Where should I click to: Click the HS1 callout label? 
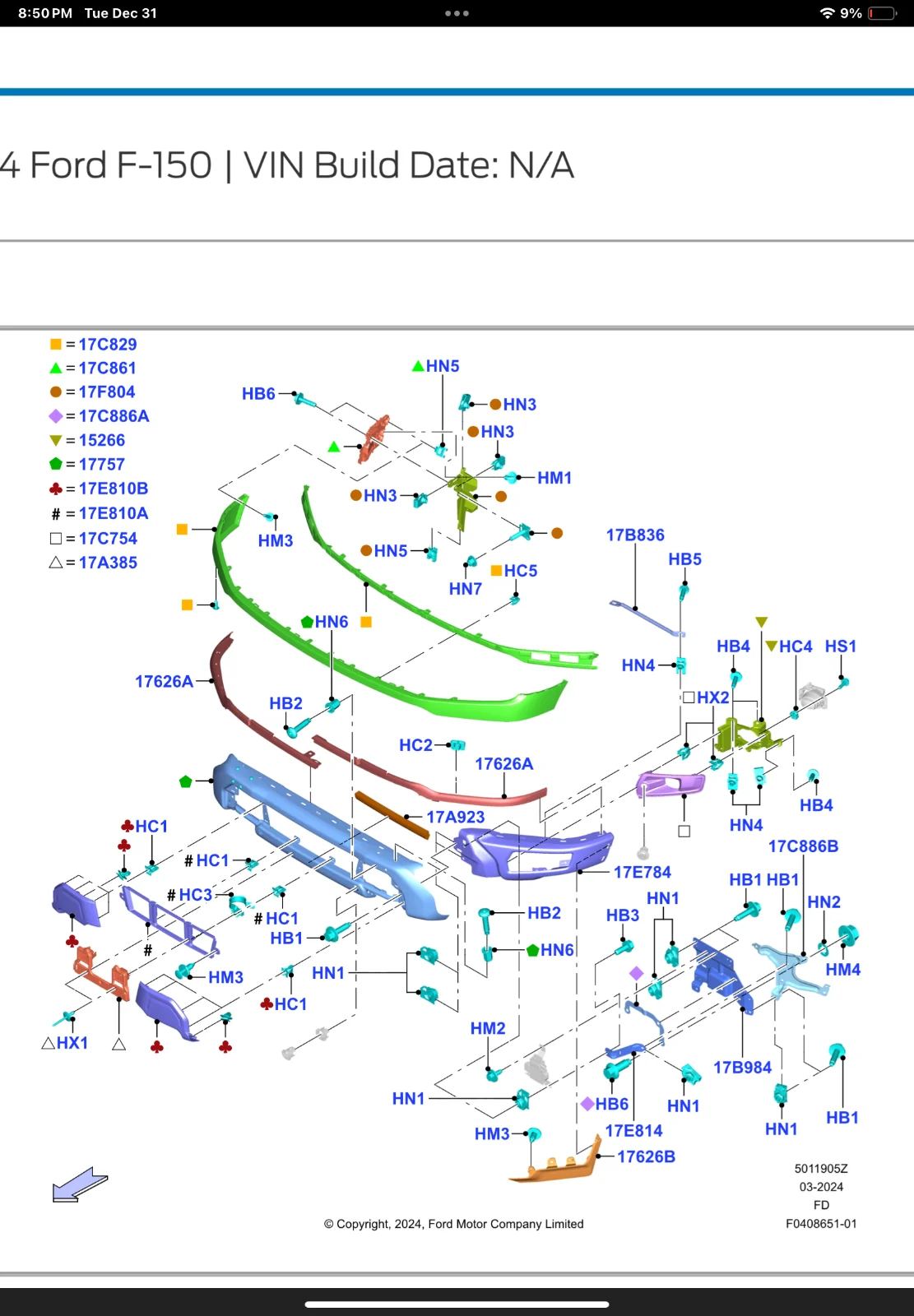tap(841, 646)
